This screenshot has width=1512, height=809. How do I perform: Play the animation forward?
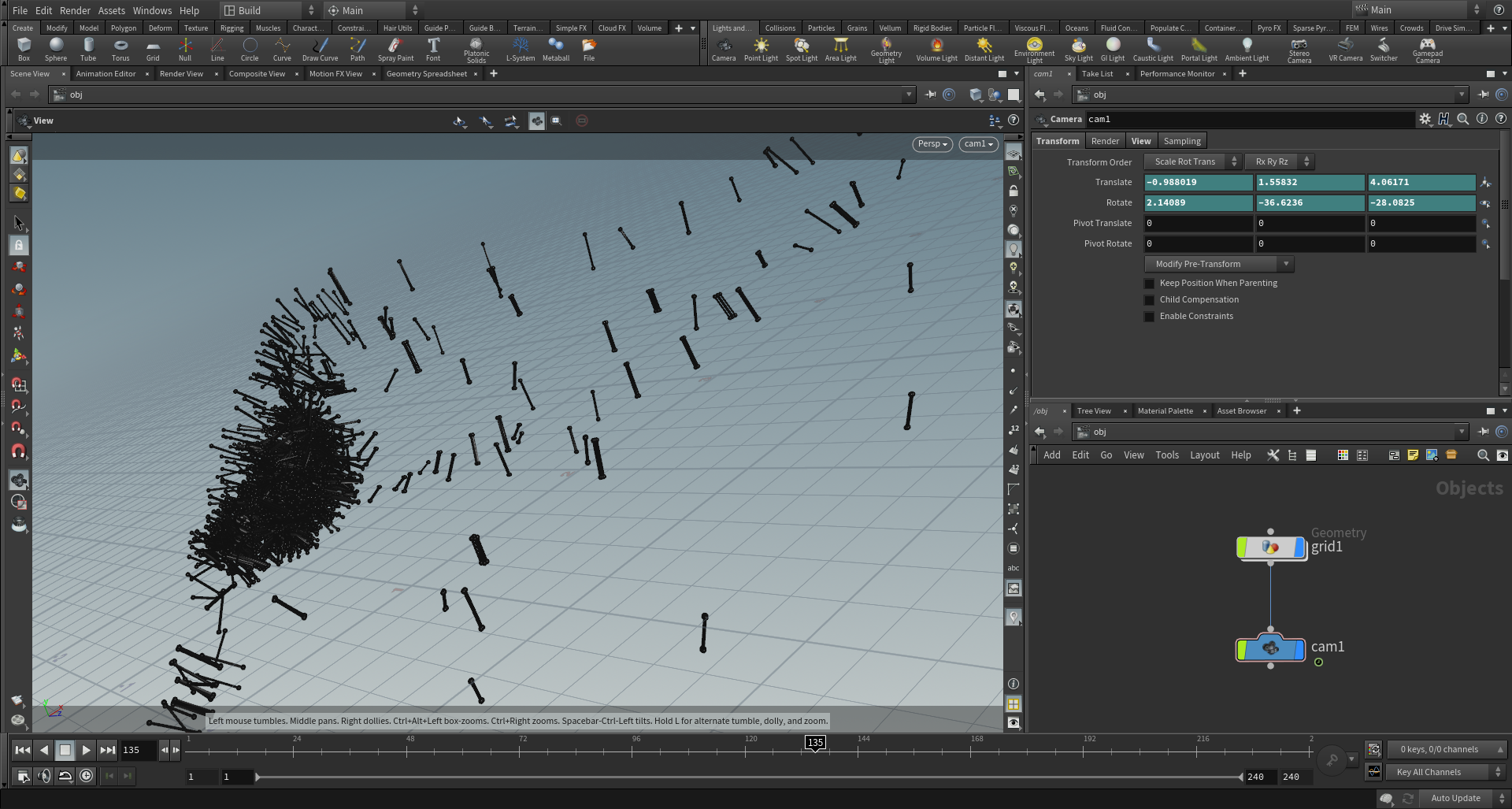pos(86,750)
